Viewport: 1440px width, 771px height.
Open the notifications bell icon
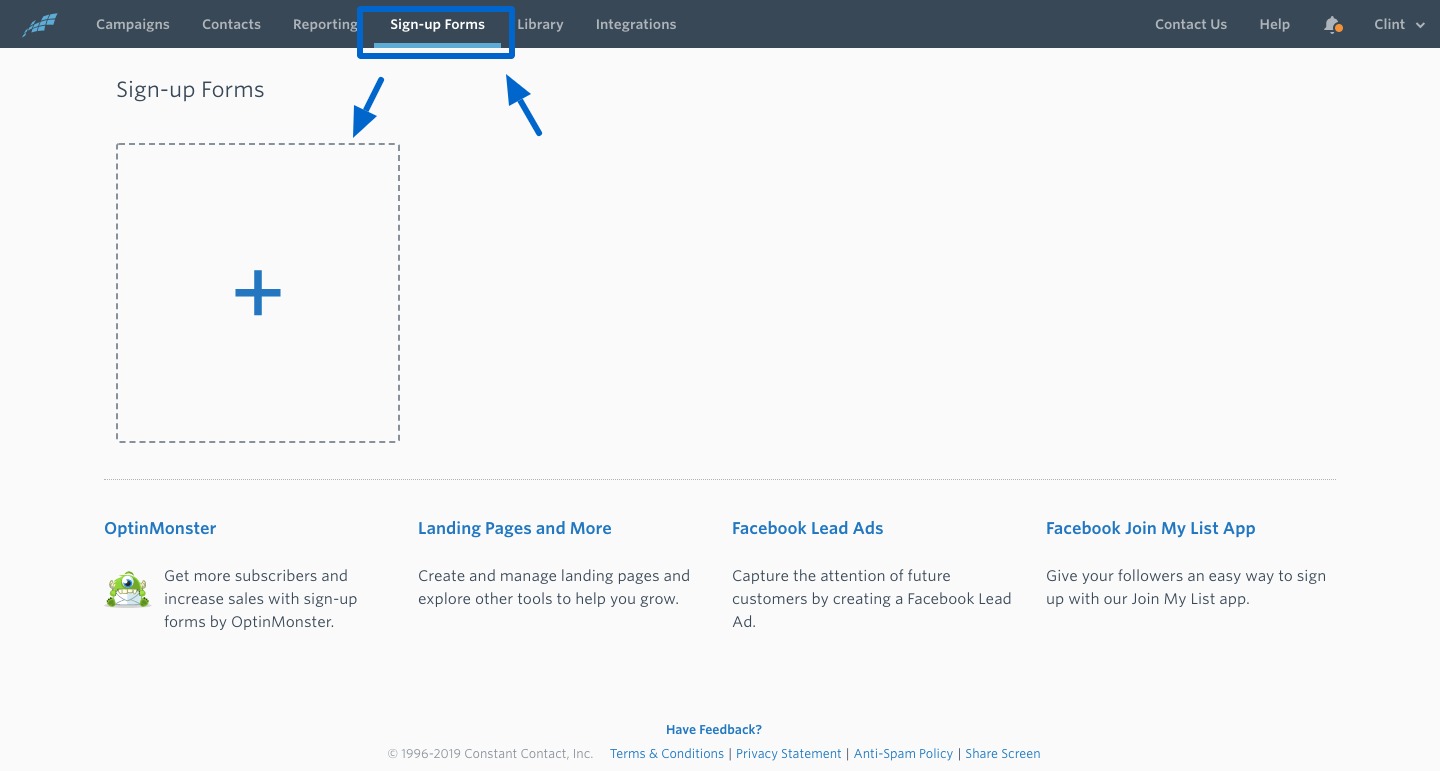click(1332, 24)
